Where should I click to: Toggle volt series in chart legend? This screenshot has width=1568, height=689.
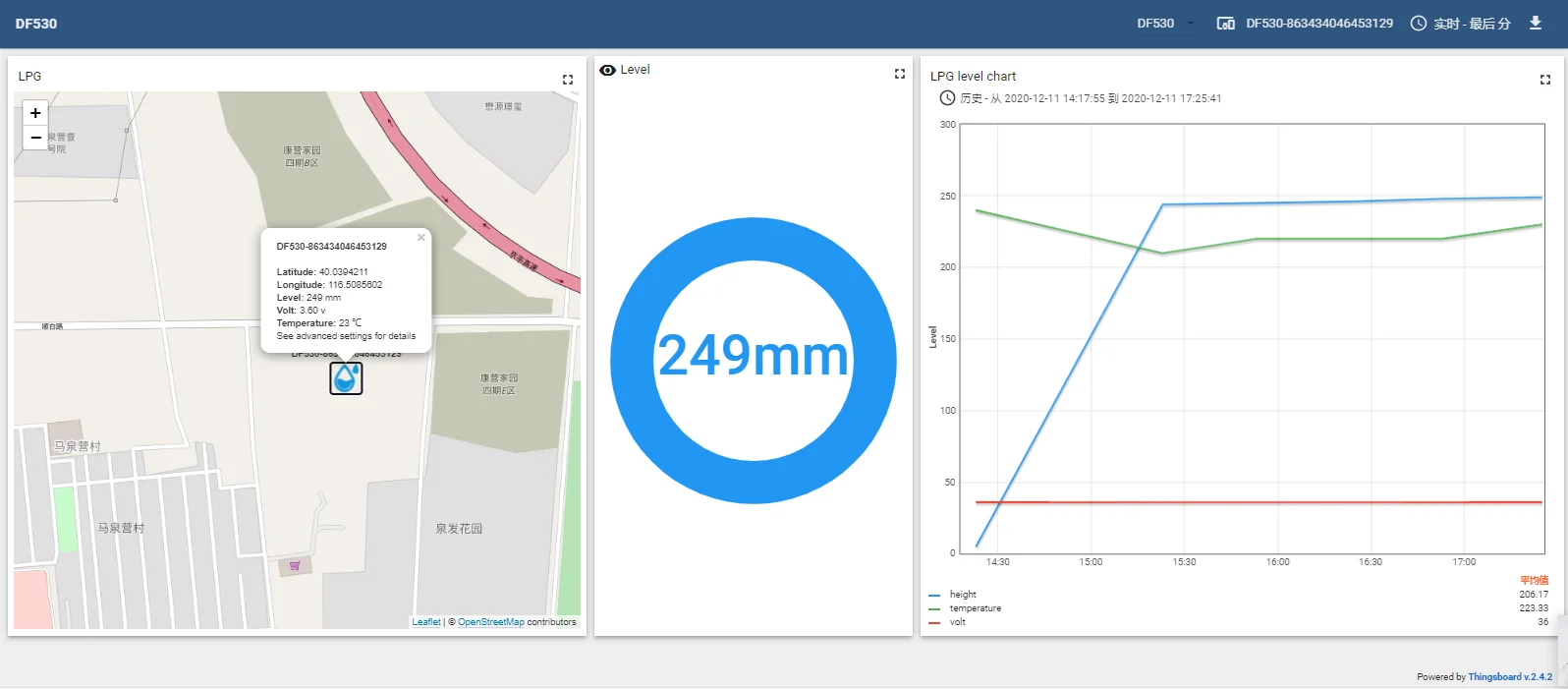[958, 622]
